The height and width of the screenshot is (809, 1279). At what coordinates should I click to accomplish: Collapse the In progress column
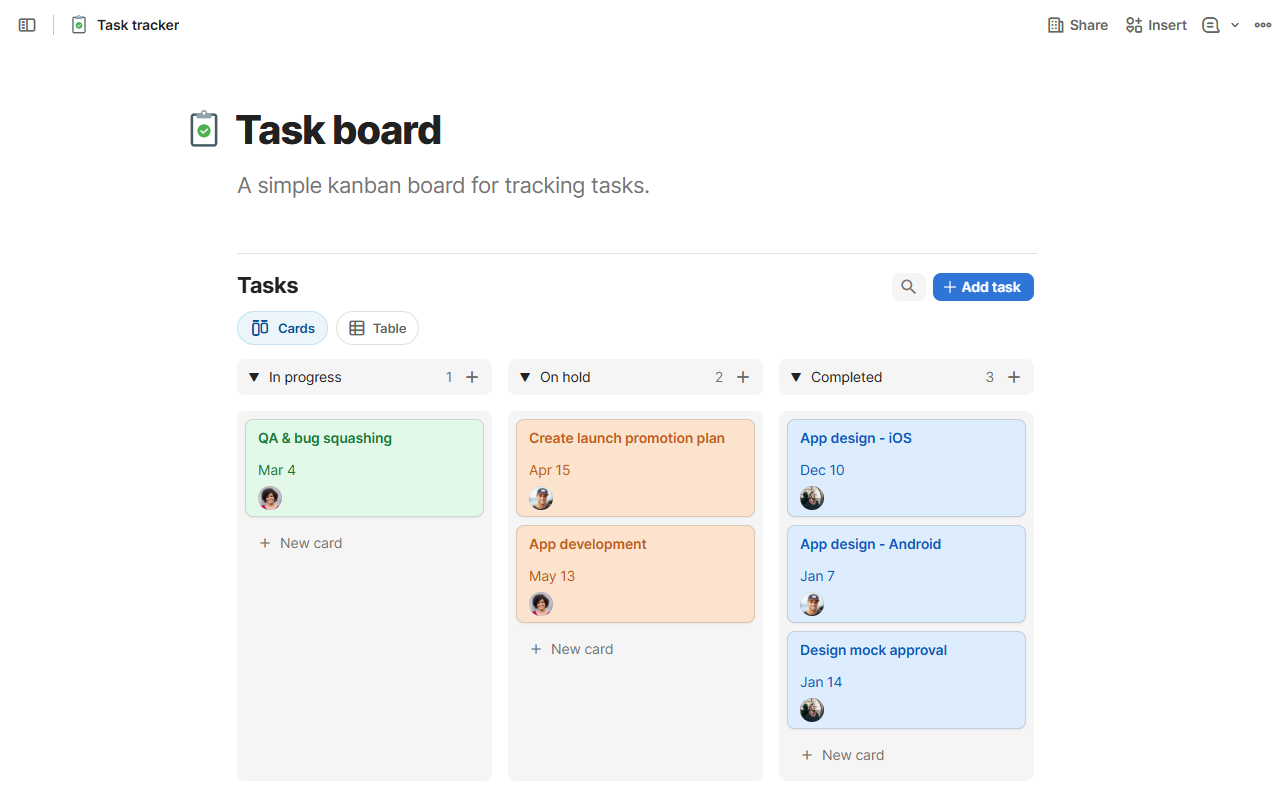pos(253,377)
